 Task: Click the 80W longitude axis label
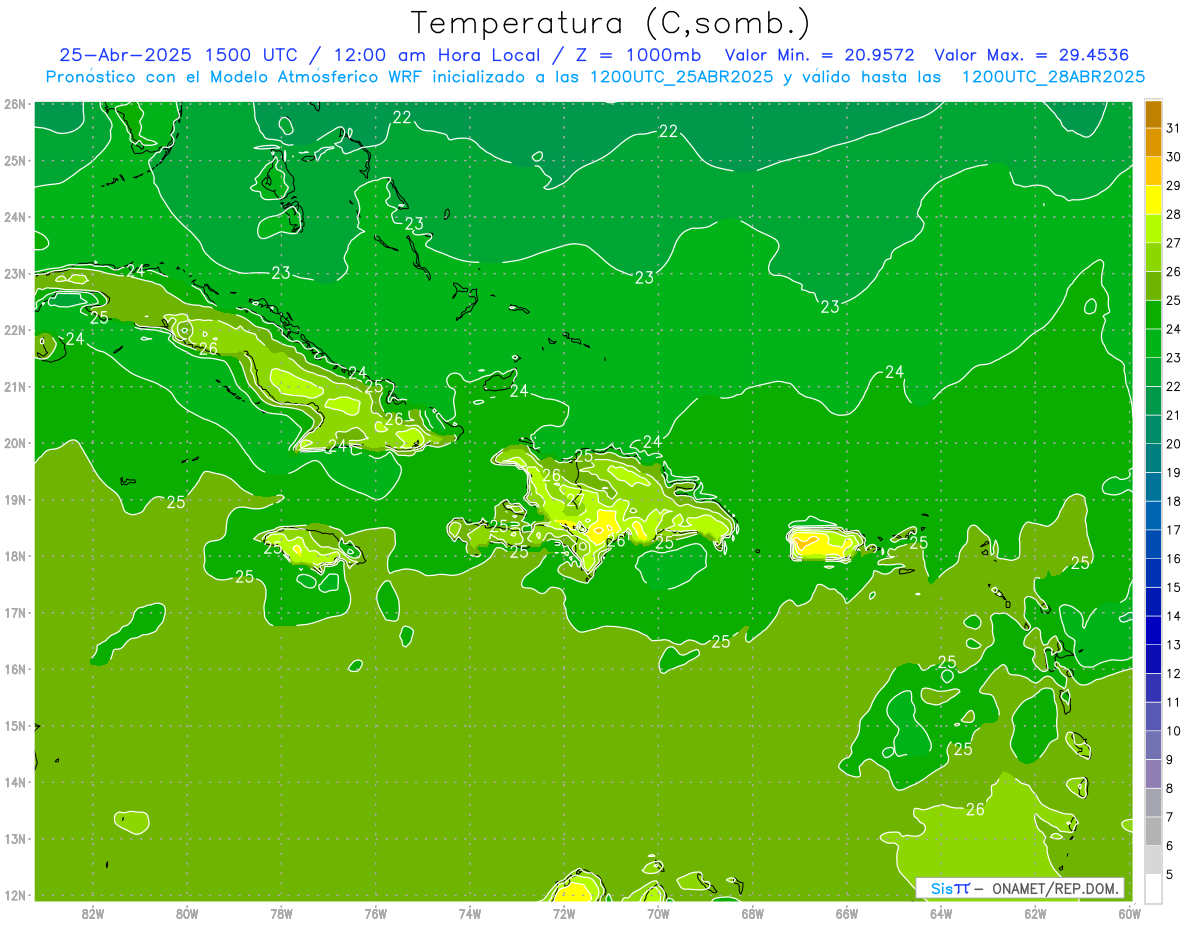pos(186,912)
